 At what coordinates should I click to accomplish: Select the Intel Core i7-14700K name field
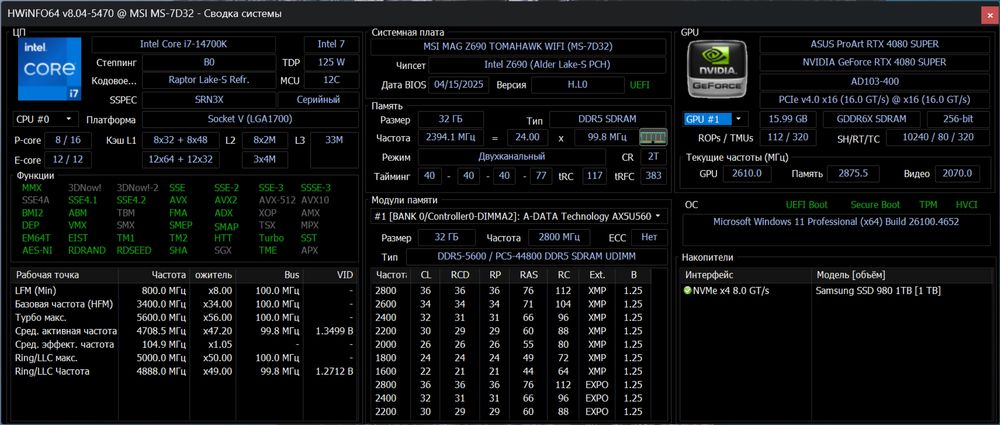point(184,44)
